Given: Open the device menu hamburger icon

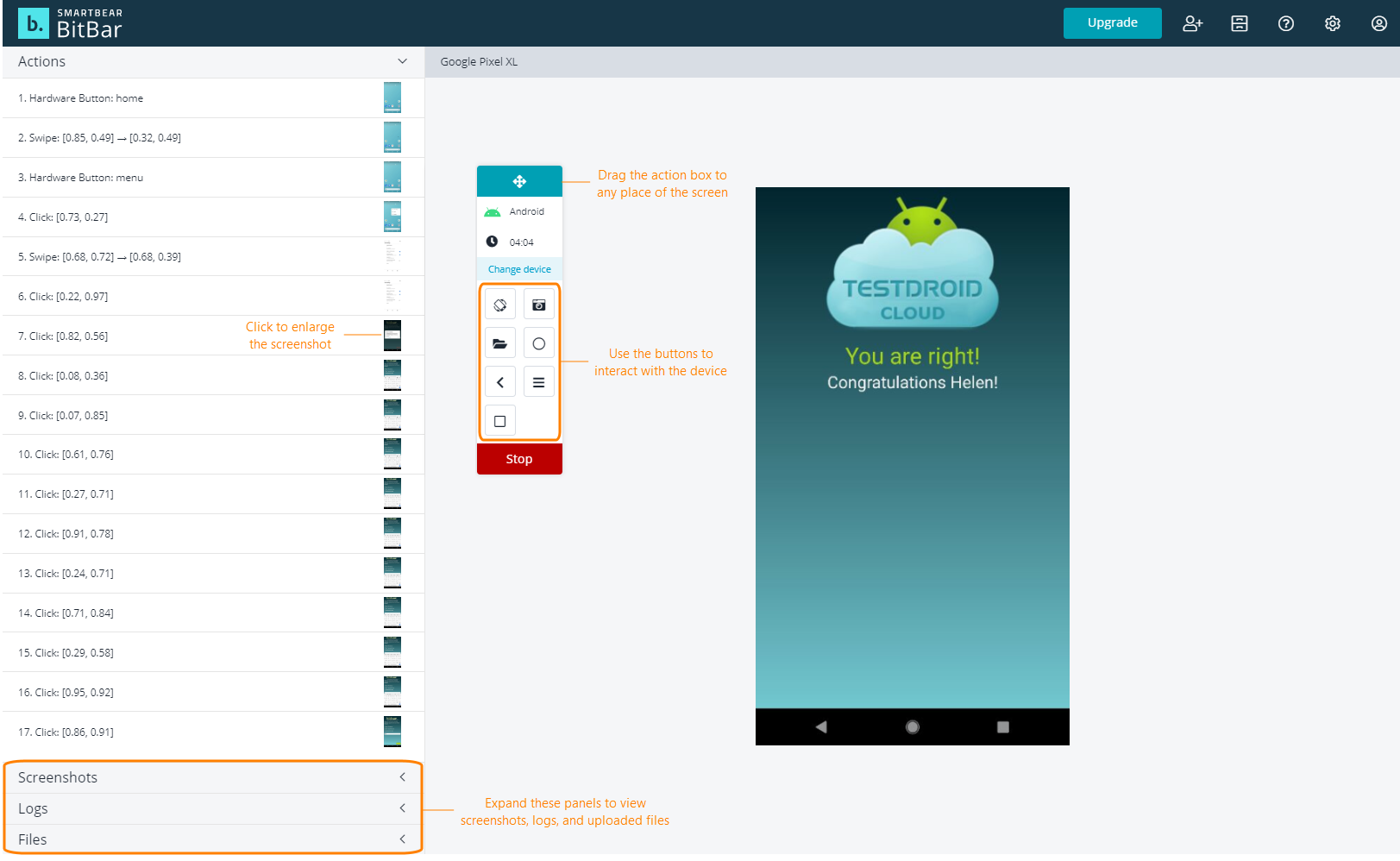Looking at the screenshot, I should (x=538, y=381).
